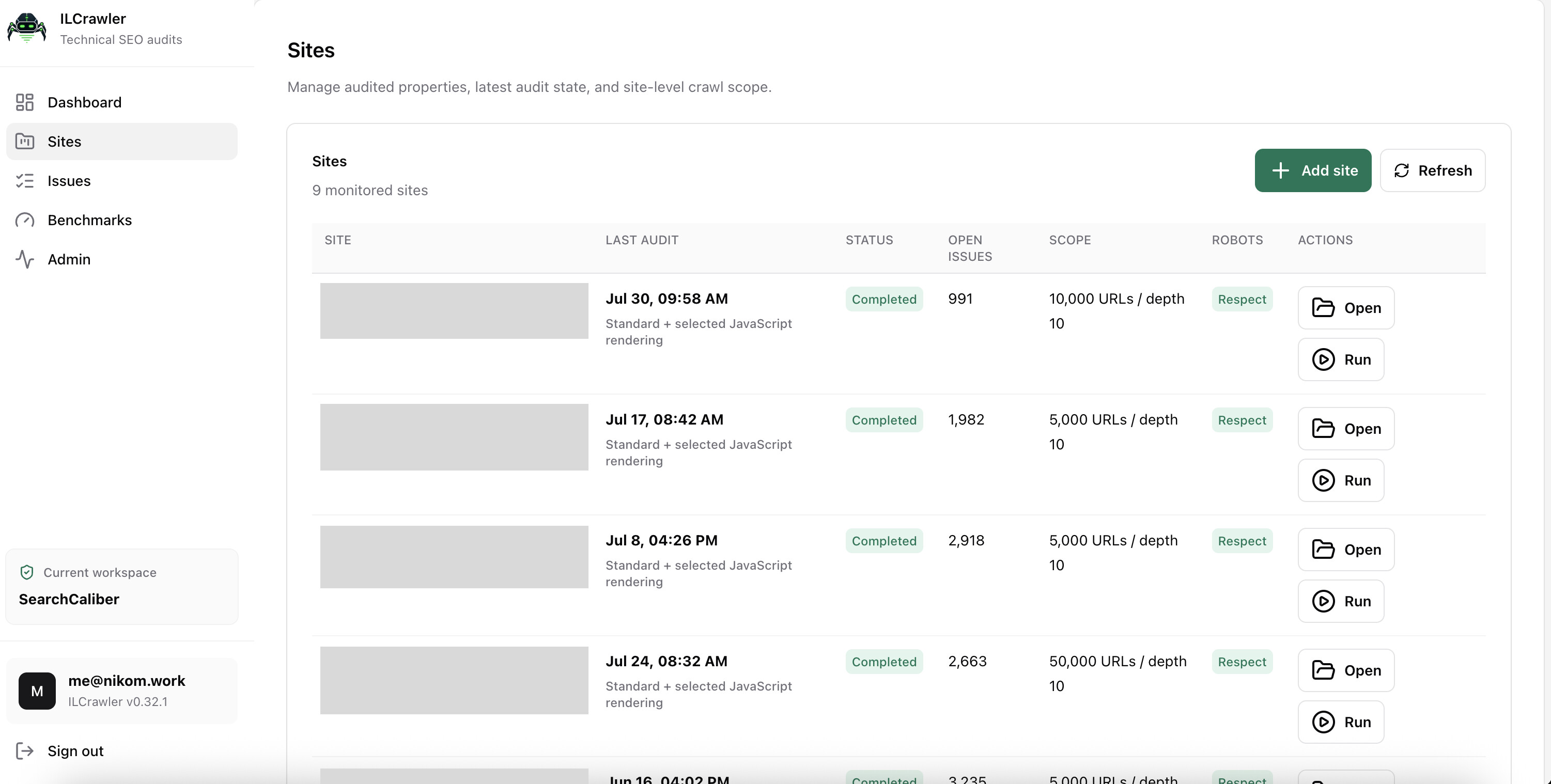
Task: Open the Benchmarks section
Action: pyautogui.click(x=121, y=220)
